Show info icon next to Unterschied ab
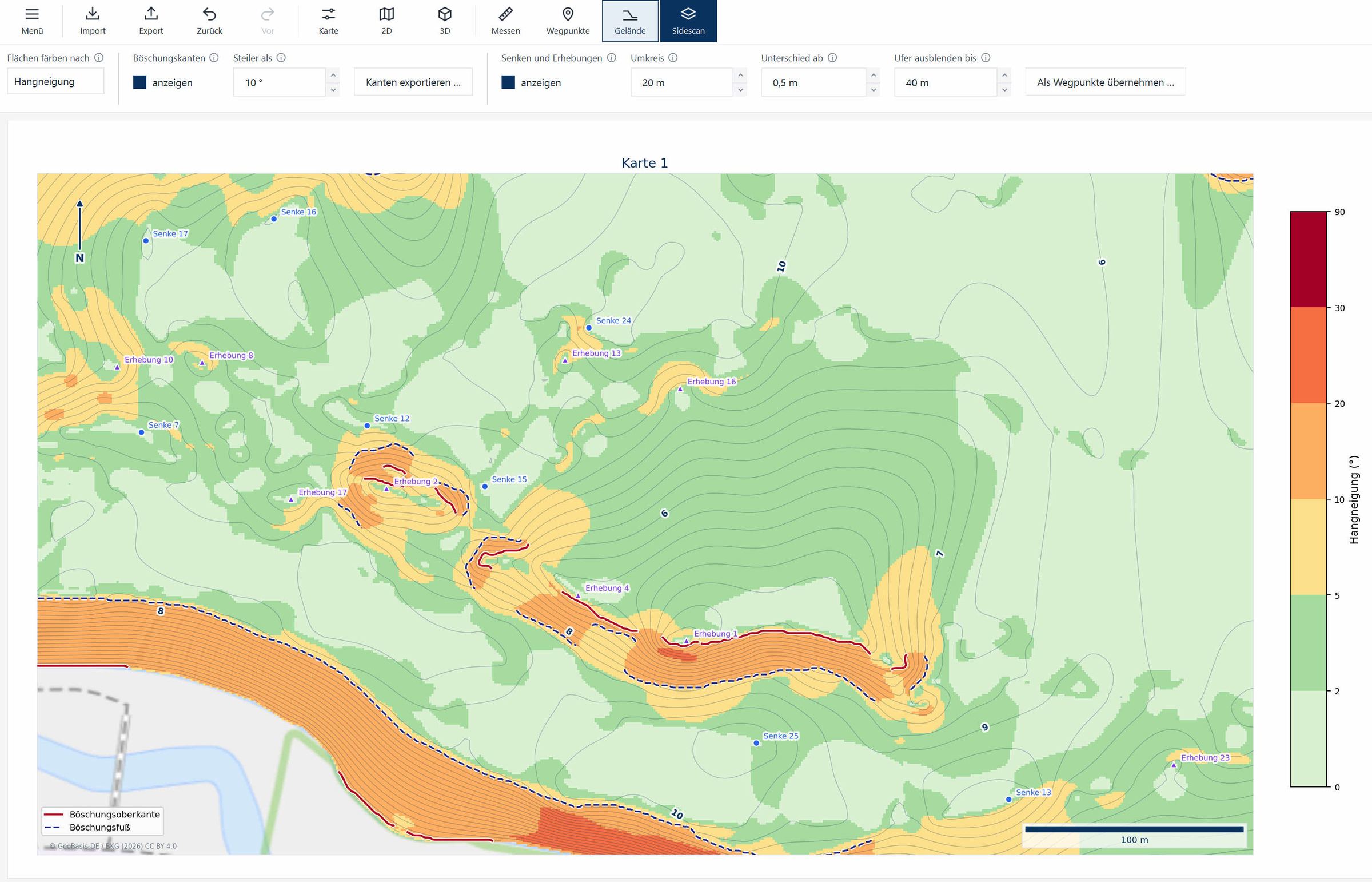The height and width of the screenshot is (882, 1372). coord(832,58)
